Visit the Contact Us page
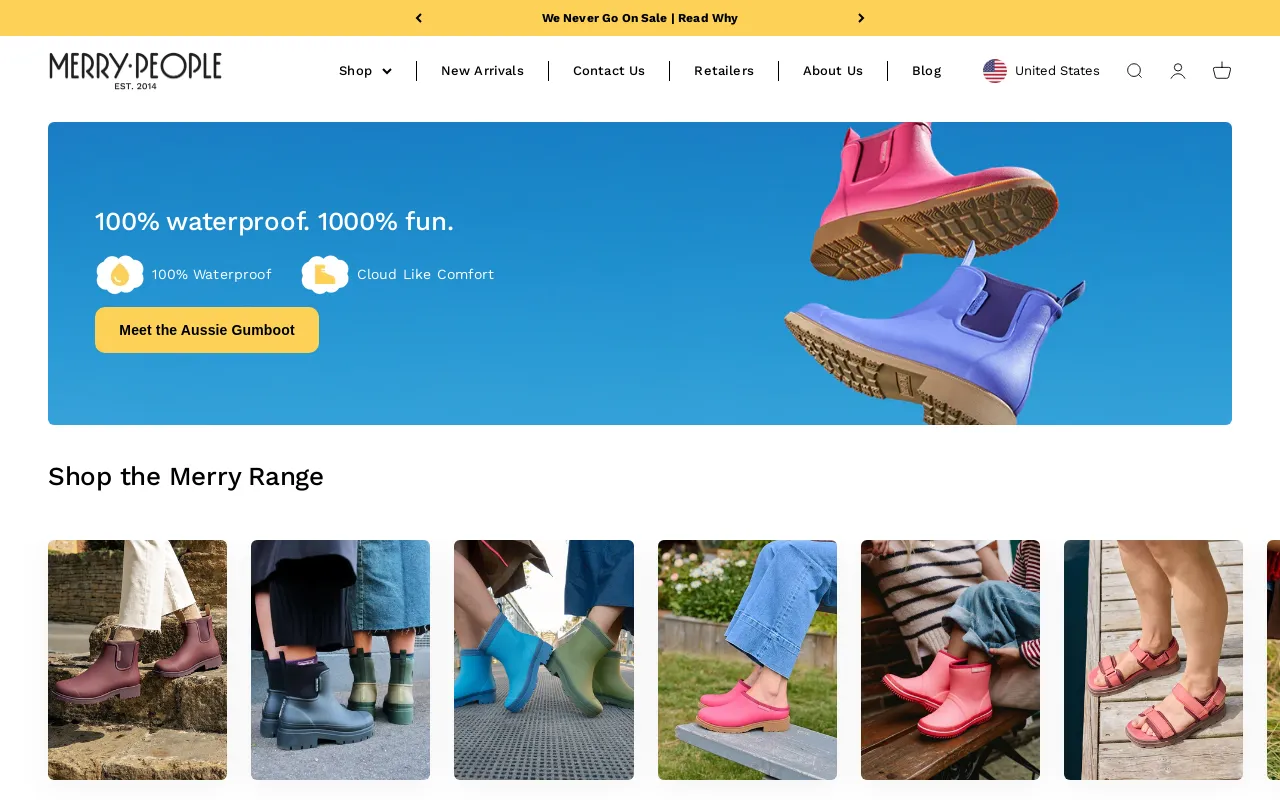Image resolution: width=1280 pixels, height=800 pixels. point(609,71)
